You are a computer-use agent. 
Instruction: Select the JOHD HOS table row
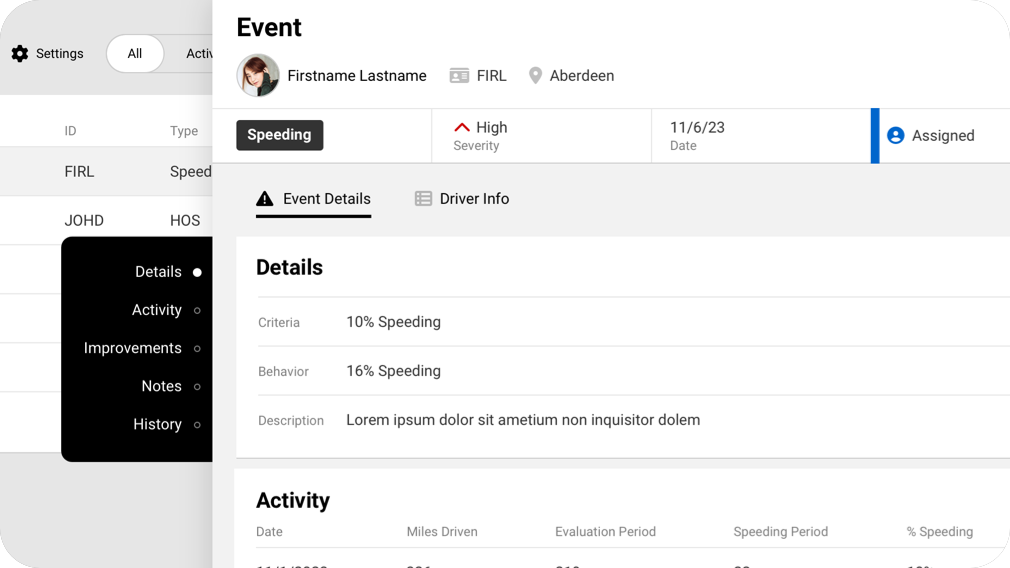tap(105, 220)
